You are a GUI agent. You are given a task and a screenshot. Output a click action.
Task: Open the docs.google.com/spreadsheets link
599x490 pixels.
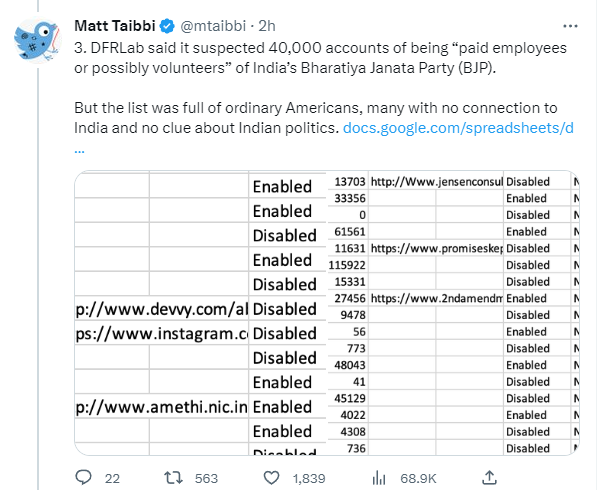click(x=458, y=128)
